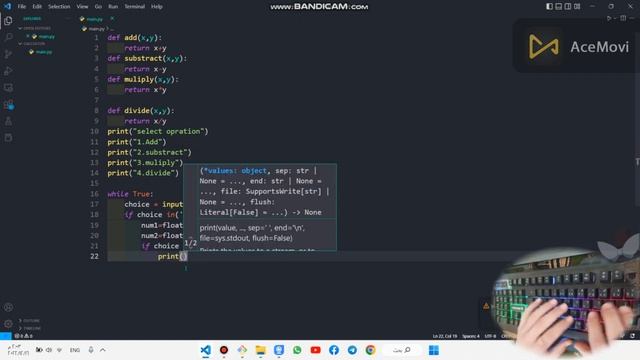Screen dimensions: 640x360
Task: Open the Help menu
Action: [157, 7]
